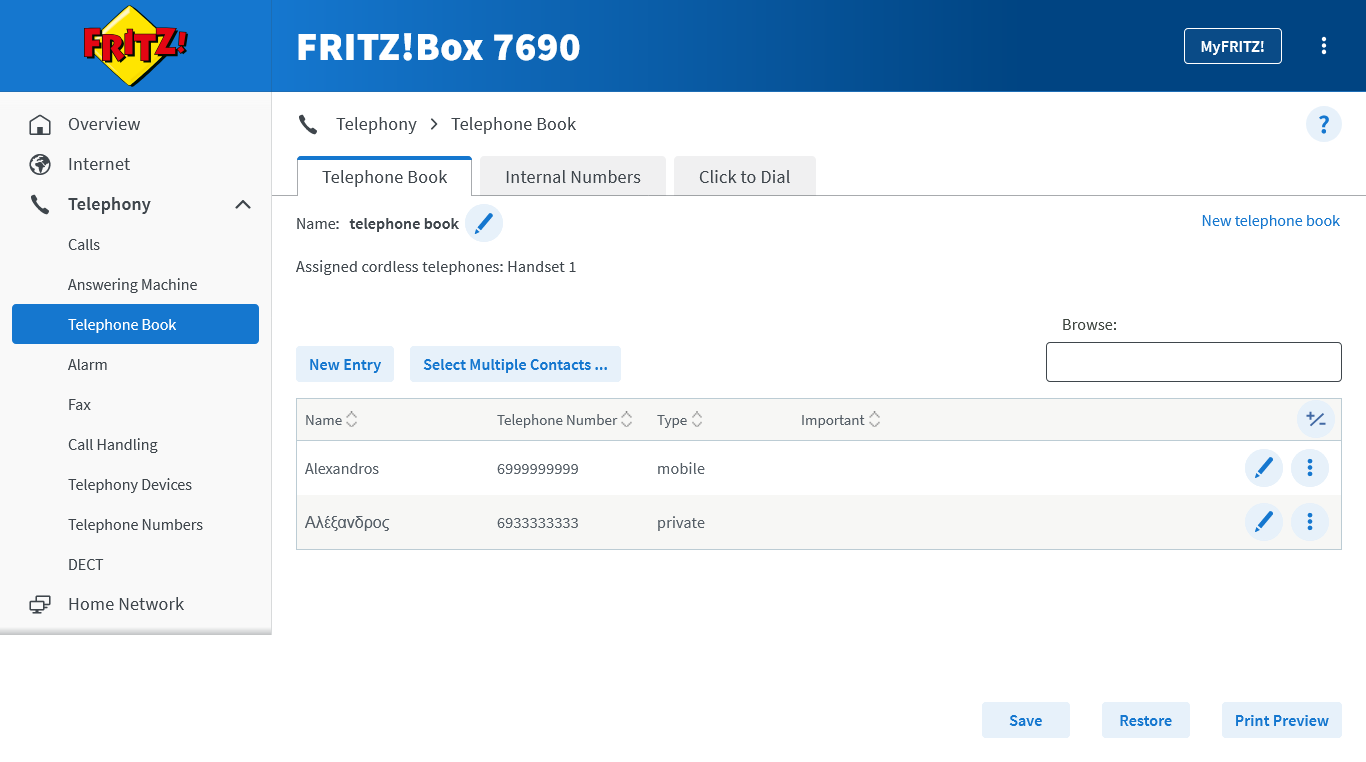The image size is (1366, 762).
Task: Click the New Entry button
Action: (x=345, y=364)
